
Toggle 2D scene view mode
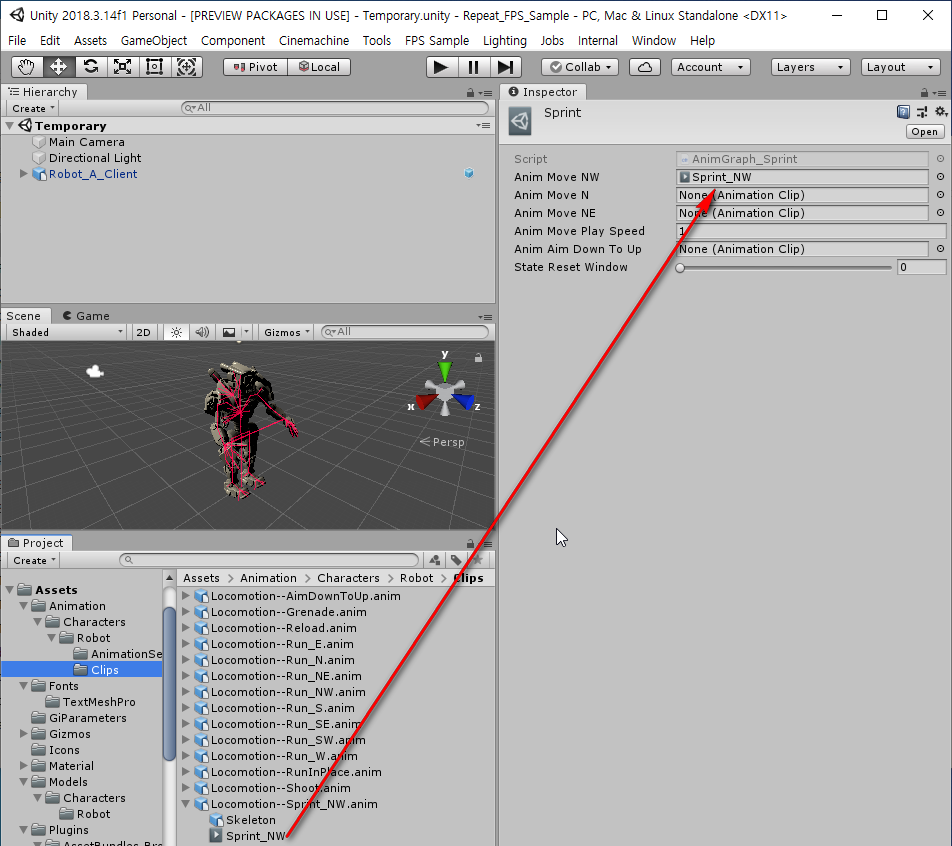[x=143, y=332]
